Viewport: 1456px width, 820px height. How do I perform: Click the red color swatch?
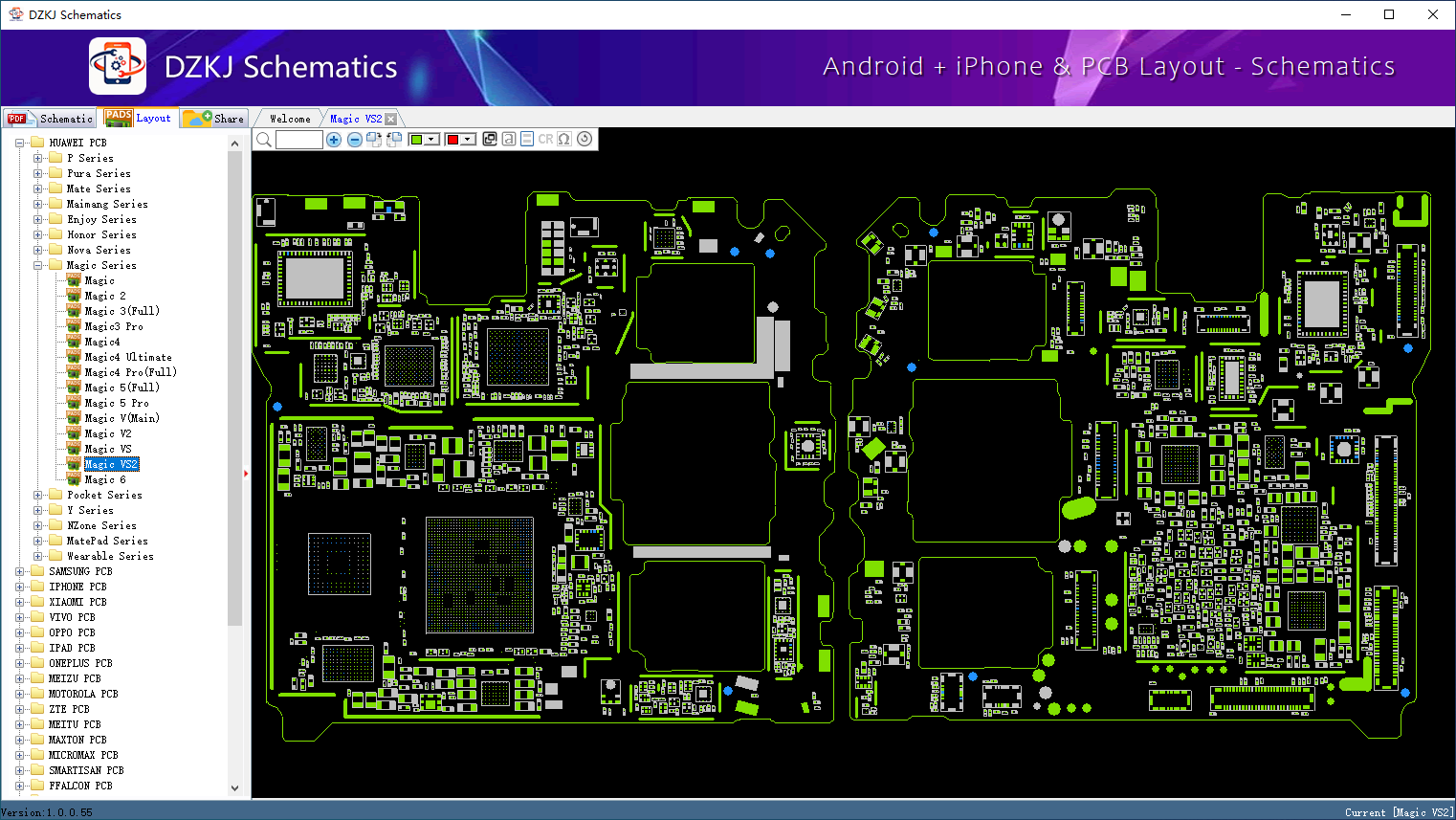[452, 140]
